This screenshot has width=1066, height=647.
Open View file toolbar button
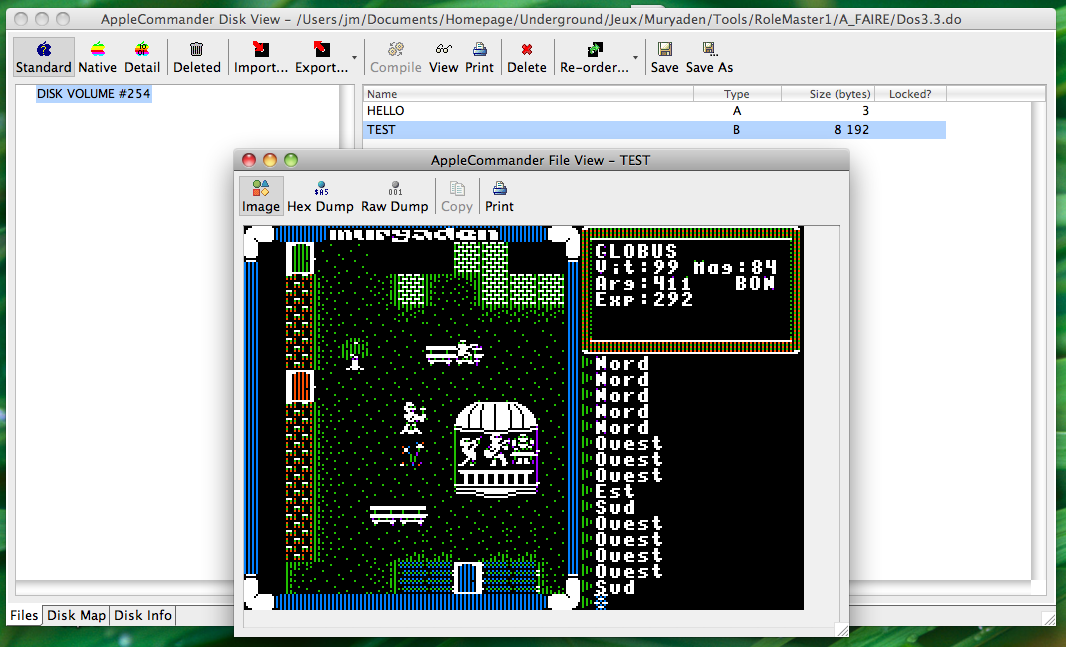point(443,57)
